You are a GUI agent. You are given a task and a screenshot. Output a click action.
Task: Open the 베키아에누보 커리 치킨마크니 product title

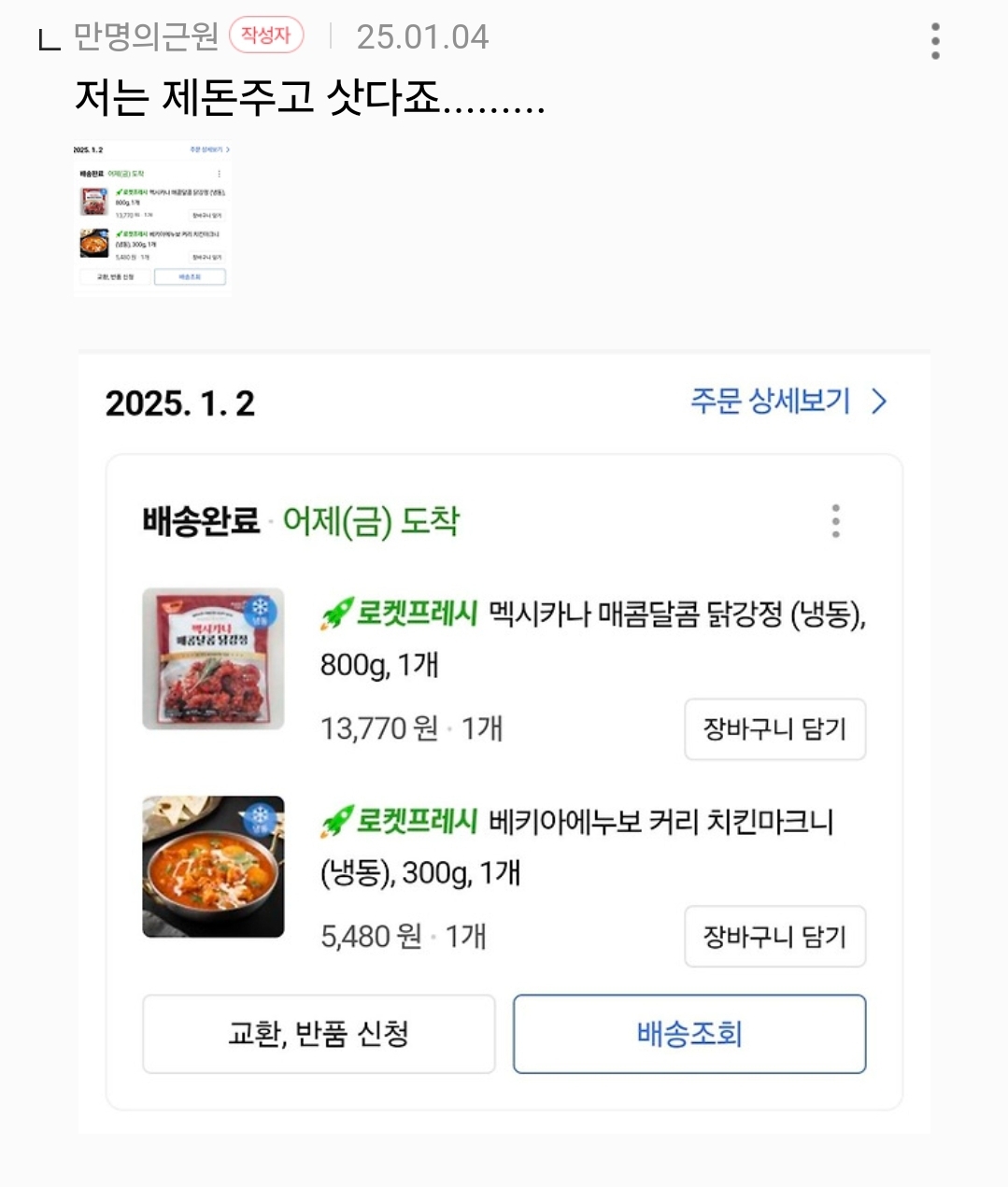pos(660,822)
